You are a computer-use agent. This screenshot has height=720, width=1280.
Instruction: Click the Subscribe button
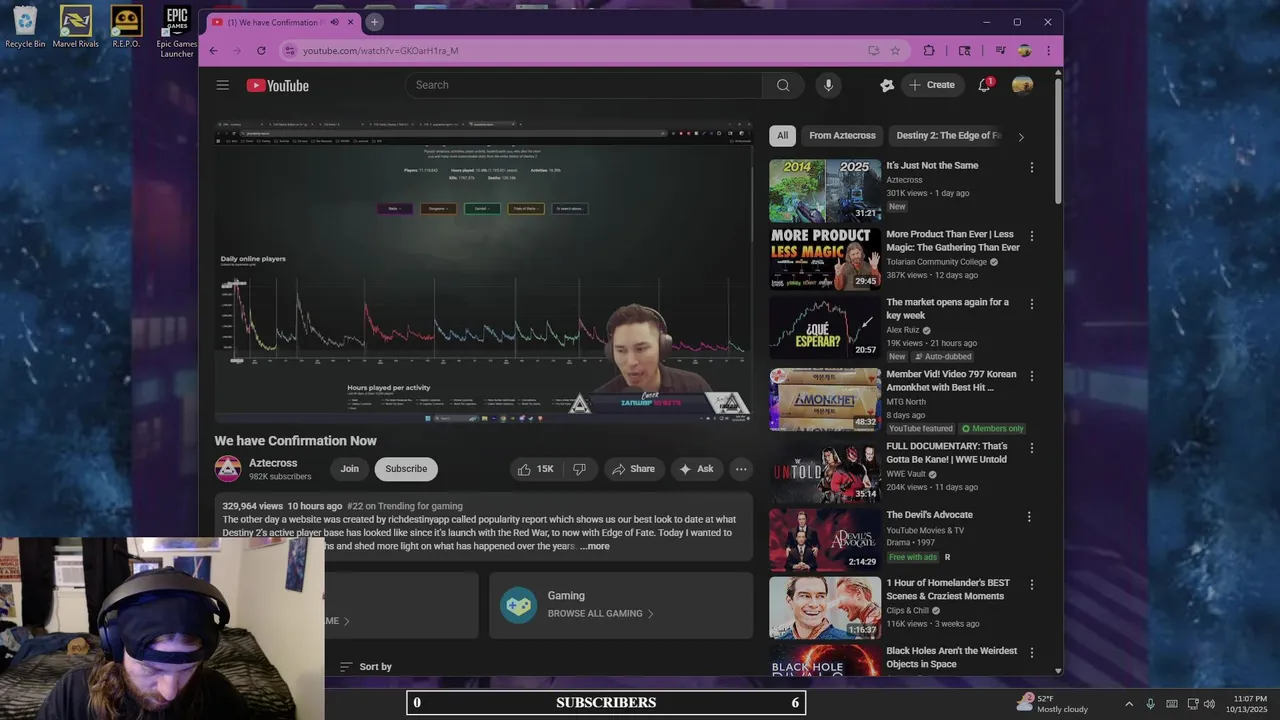[x=406, y=469]
